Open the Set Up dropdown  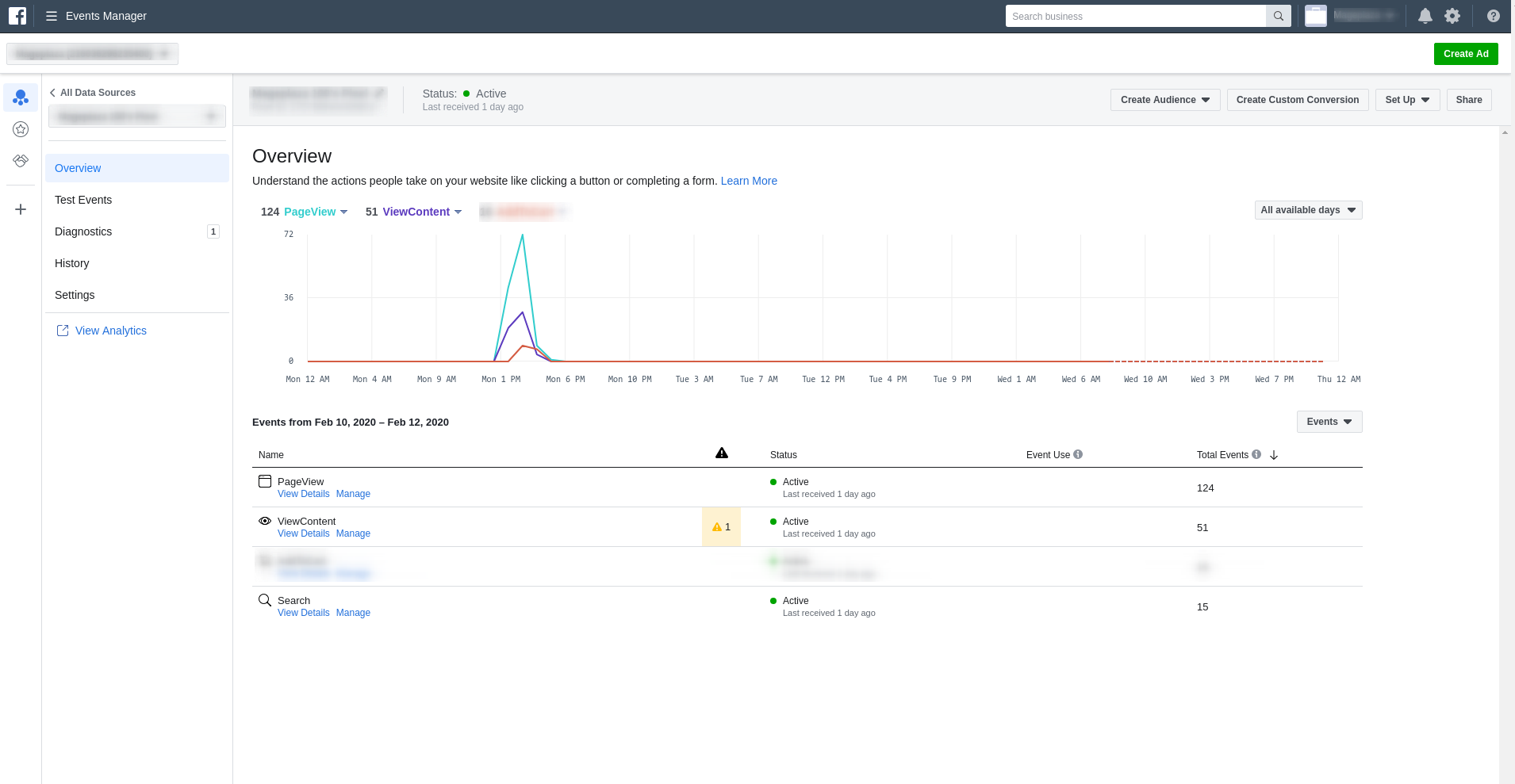click(1407, 100)
